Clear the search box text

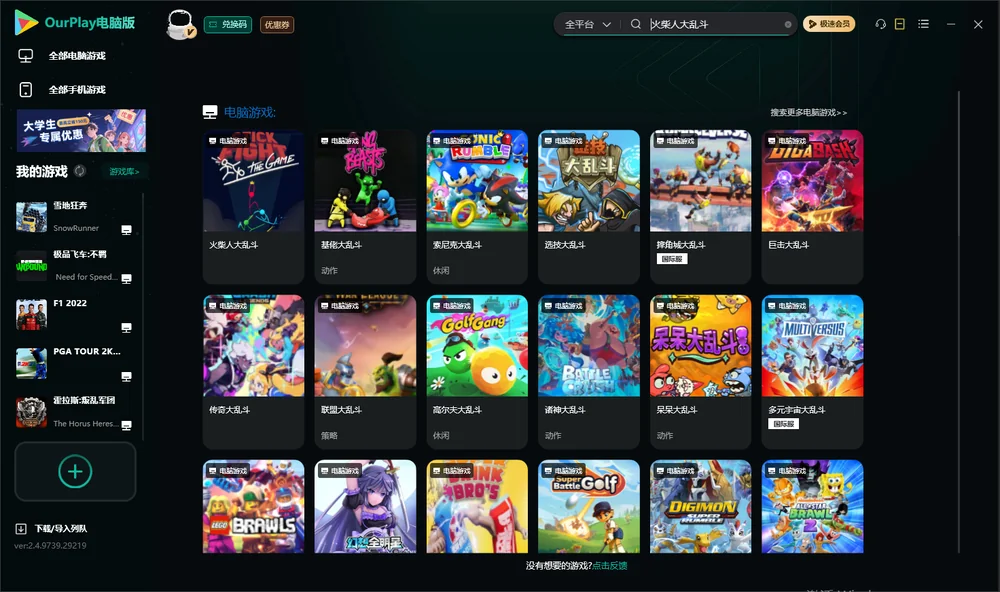click(788, 25)
